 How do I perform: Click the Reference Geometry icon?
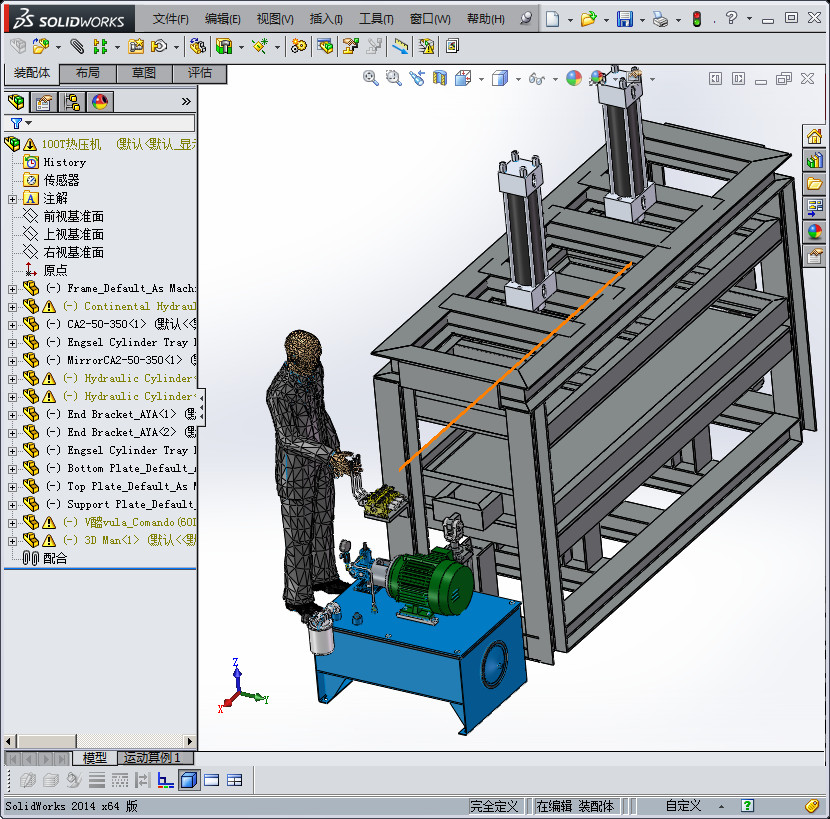(x=260, y=47)
